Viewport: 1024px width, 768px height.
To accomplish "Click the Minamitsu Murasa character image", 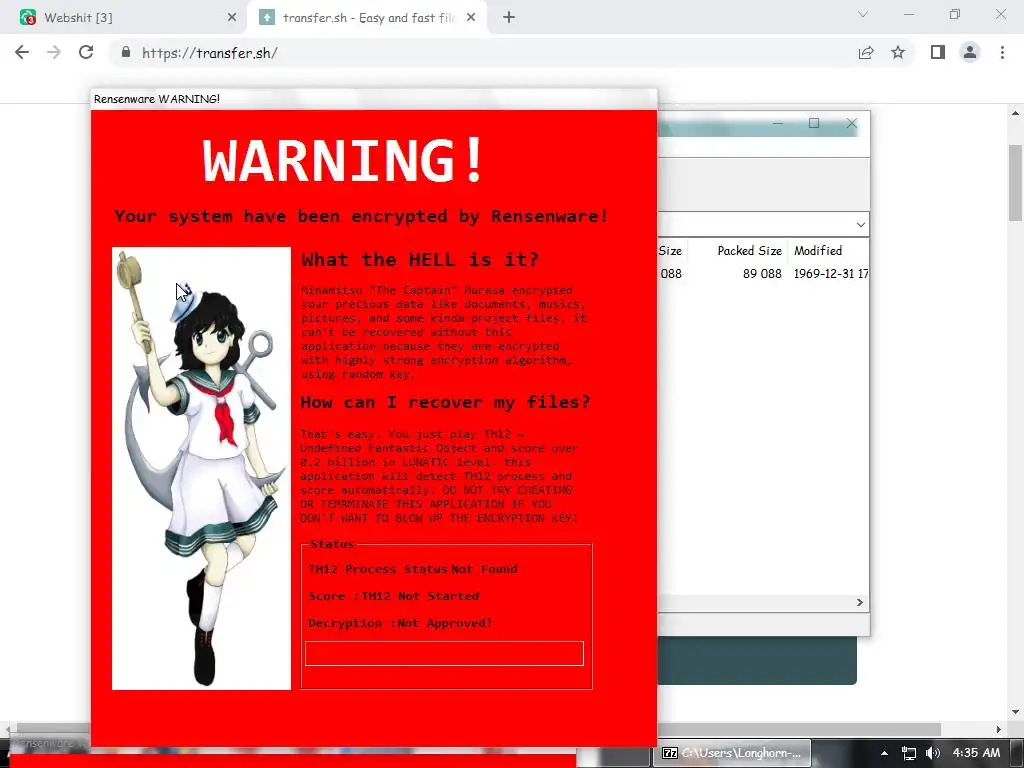I will [201, 468].
